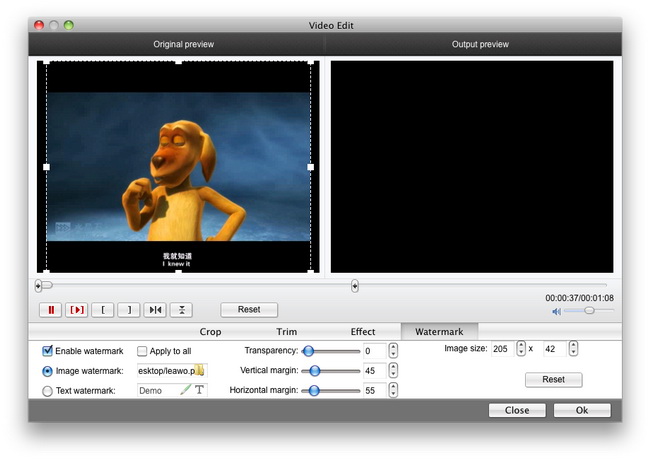Pause the video preview playback
This screenshot has height=461, width=650.
click(x=51, y=310)
